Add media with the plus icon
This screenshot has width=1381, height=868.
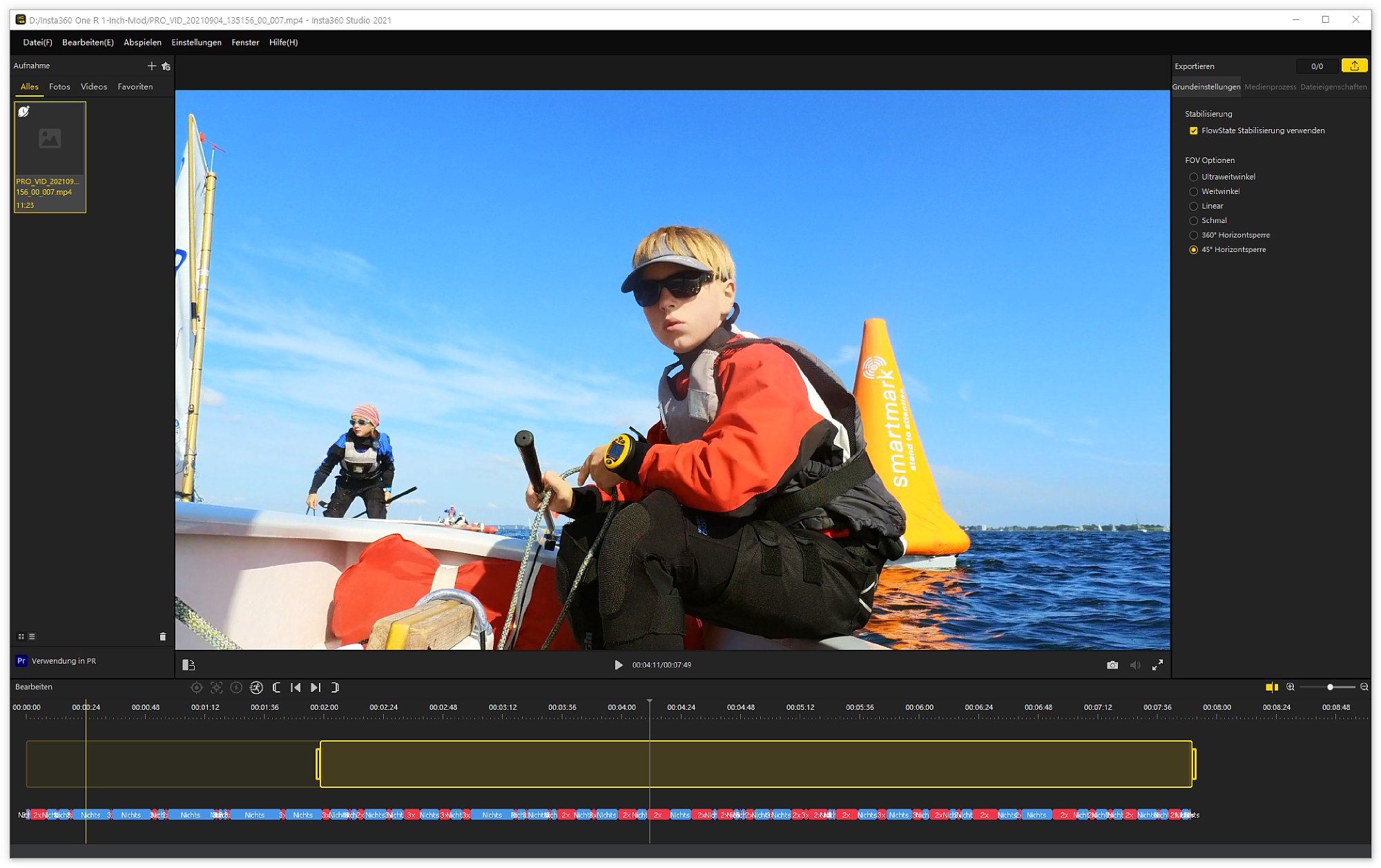(x=151, y=66)
